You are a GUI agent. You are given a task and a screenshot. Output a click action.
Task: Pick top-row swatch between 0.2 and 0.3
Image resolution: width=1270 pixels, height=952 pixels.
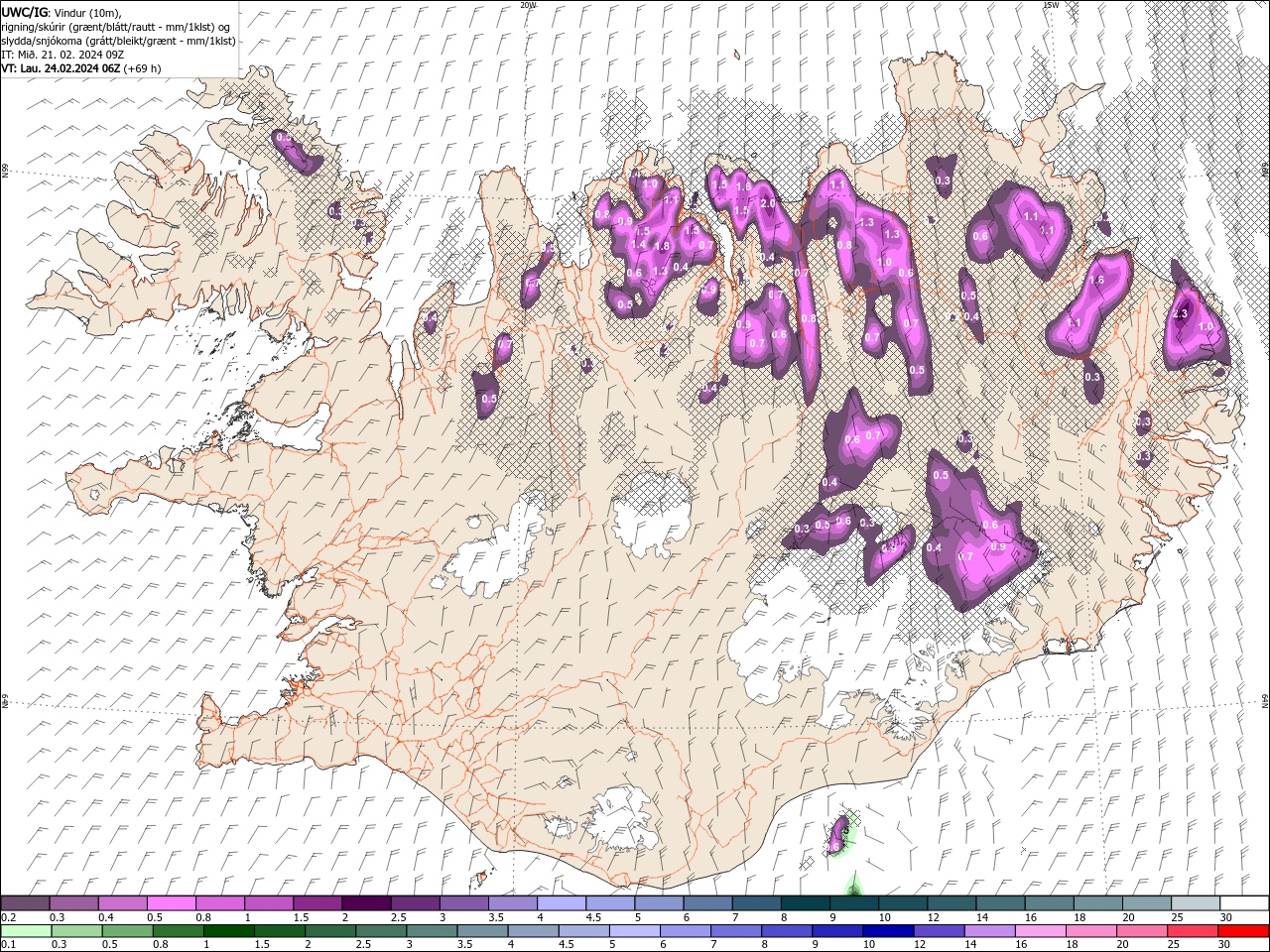(x=25, y=902)
